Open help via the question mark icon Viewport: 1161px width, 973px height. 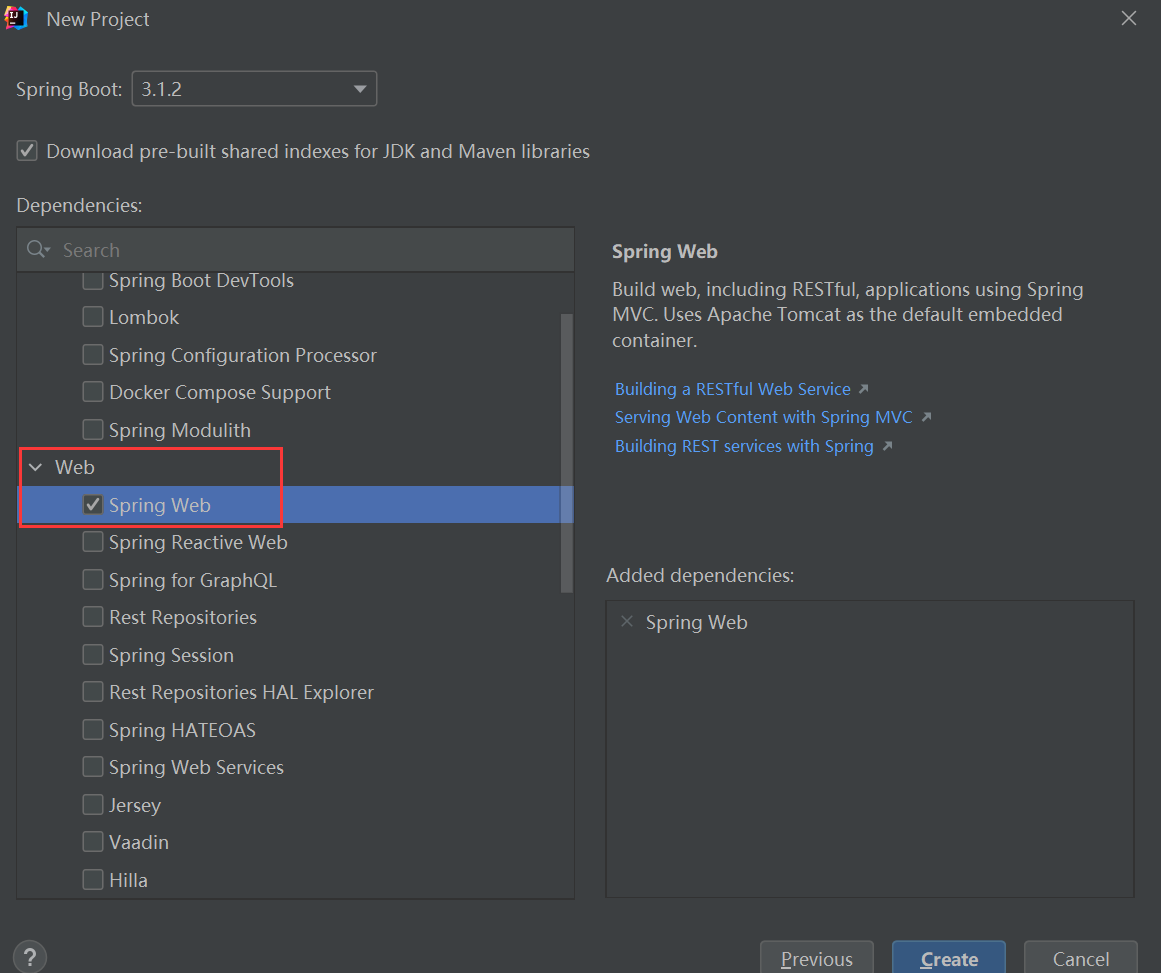point(29,956)
